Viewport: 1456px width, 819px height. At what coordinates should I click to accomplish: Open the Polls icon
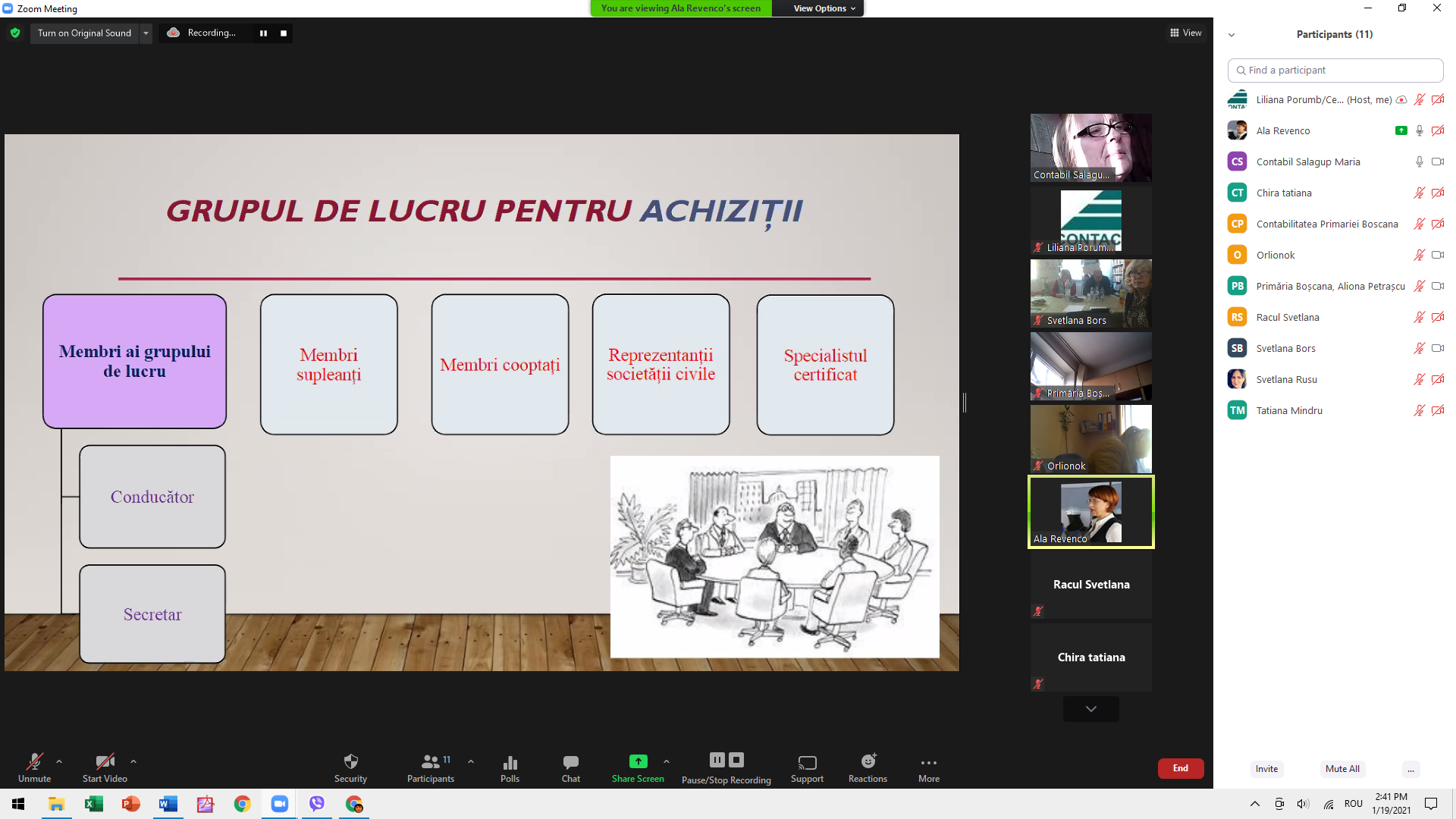click(x=510, y=761)
